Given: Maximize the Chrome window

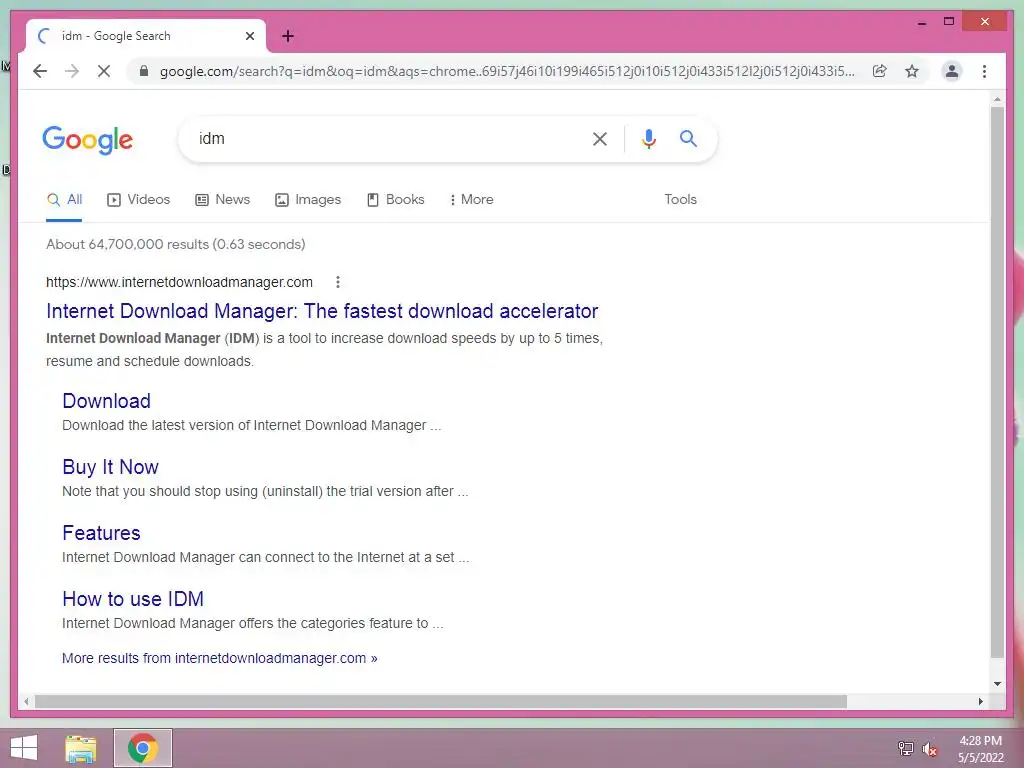Looking at the screenshot, I should (949, 22).
